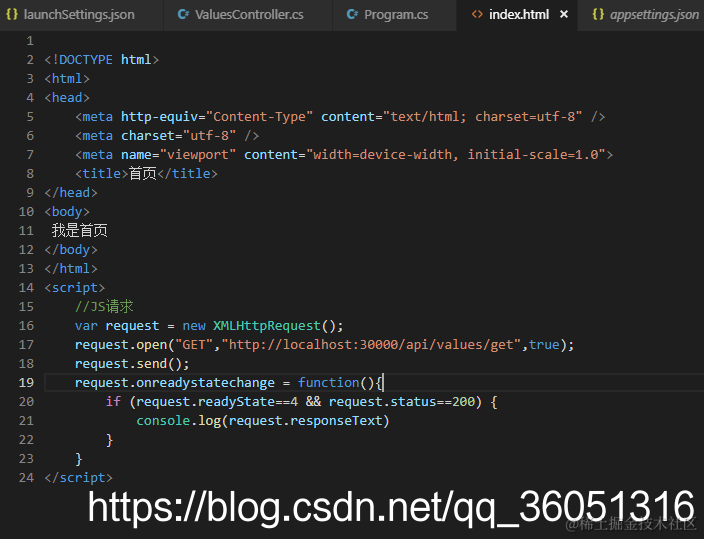Click the charset="utf-8" meta line
This screenshot has height=539, width=704.
[167, 136]
